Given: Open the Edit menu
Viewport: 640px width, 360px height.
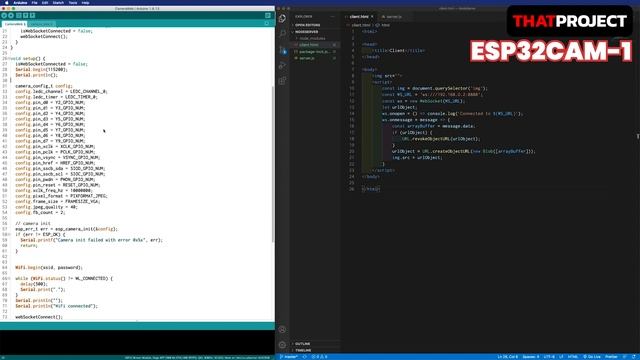Looking at the screenshot, I should 45,3.
